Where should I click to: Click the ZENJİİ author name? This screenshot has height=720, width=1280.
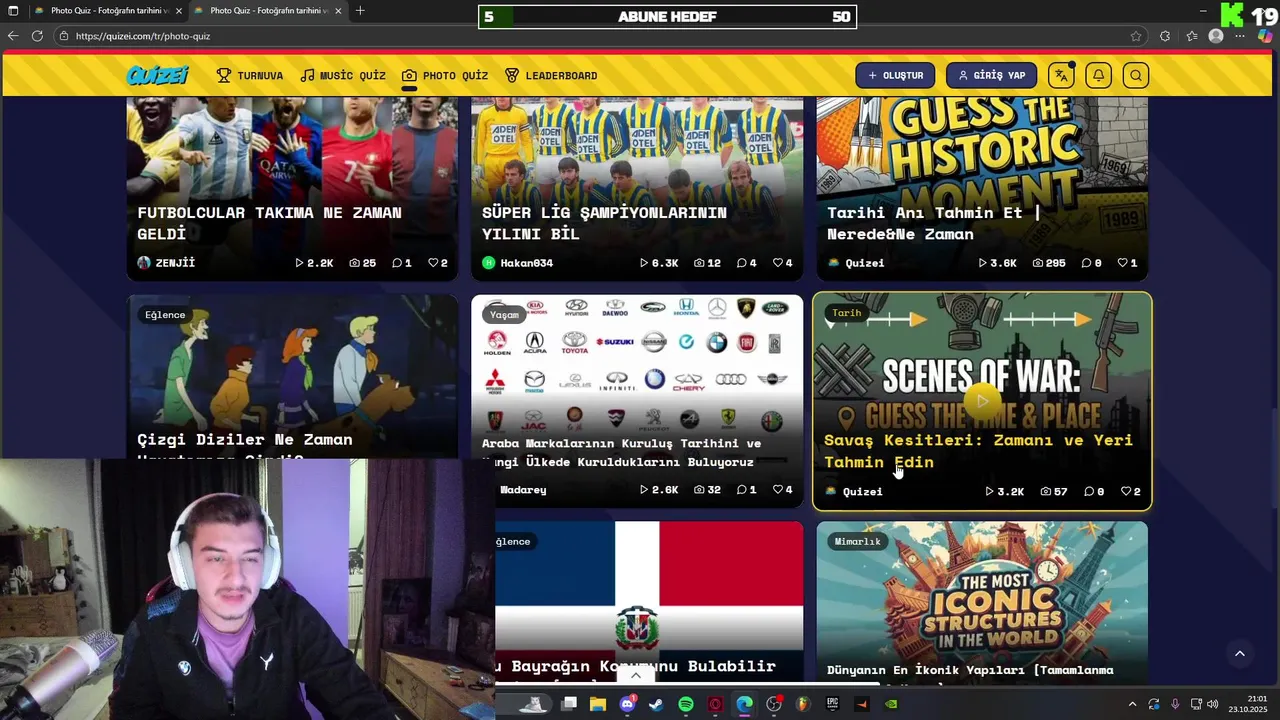[175, 263]
